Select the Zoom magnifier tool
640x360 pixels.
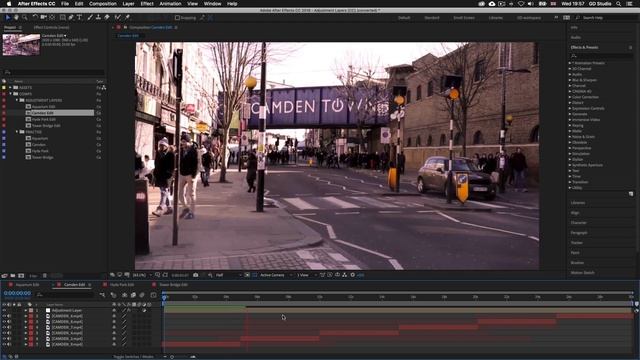click(25, 18)
